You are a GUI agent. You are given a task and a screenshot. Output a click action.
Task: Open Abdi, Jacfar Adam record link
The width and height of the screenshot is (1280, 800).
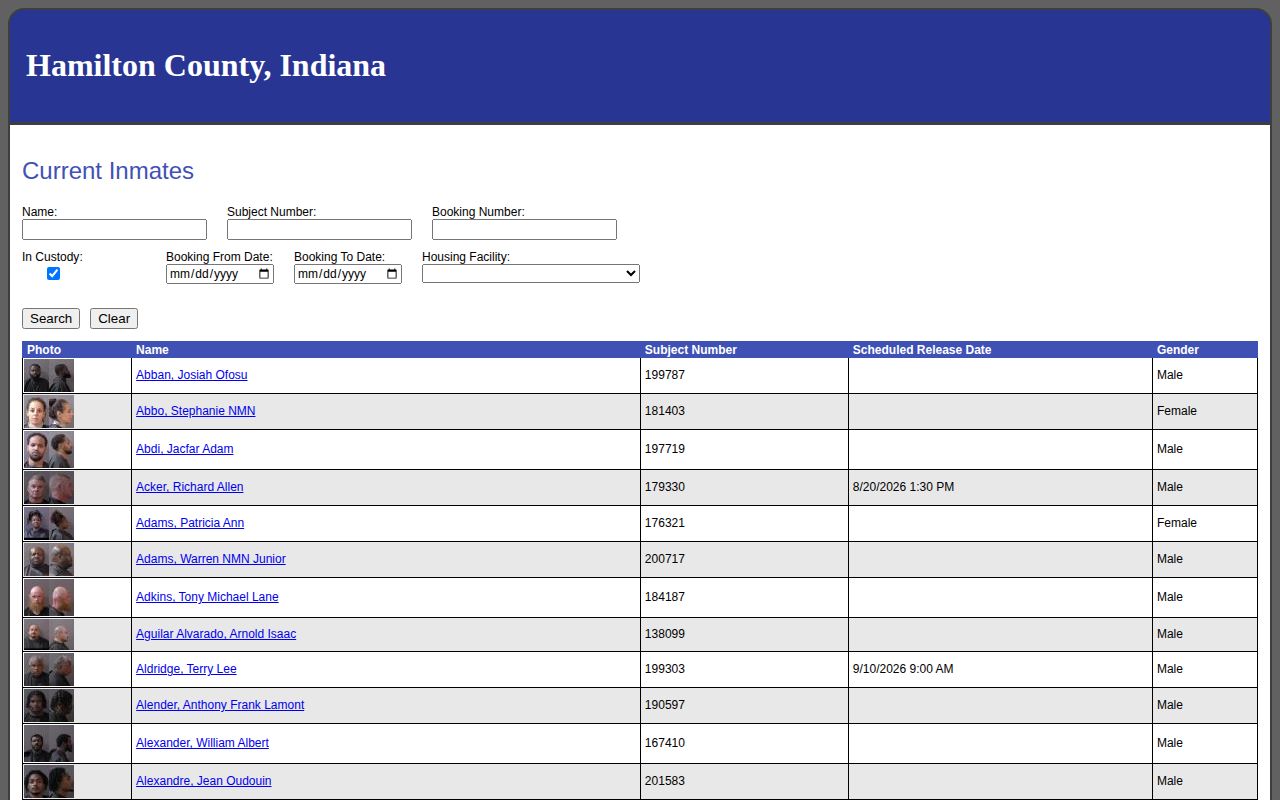click(185, 449)
